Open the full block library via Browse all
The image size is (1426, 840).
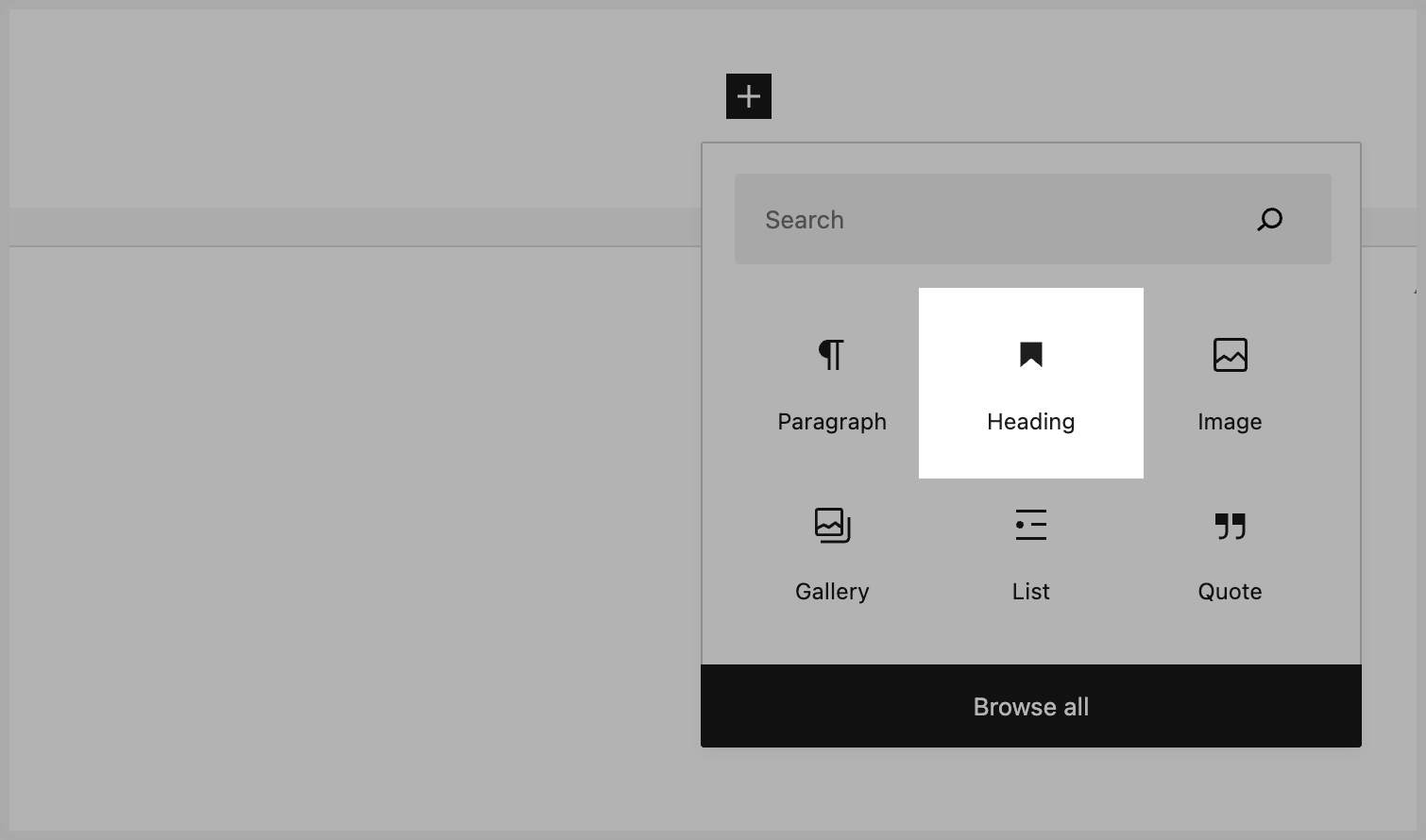[x=1030, y=706]
